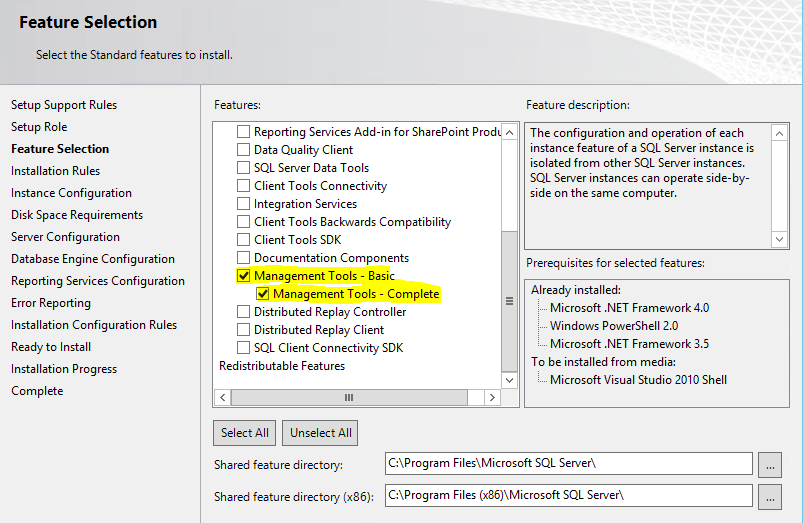Screen dimensions: 803x523
Task: Click the features list scroll-right arrow
Action: [x=492, y=398]
